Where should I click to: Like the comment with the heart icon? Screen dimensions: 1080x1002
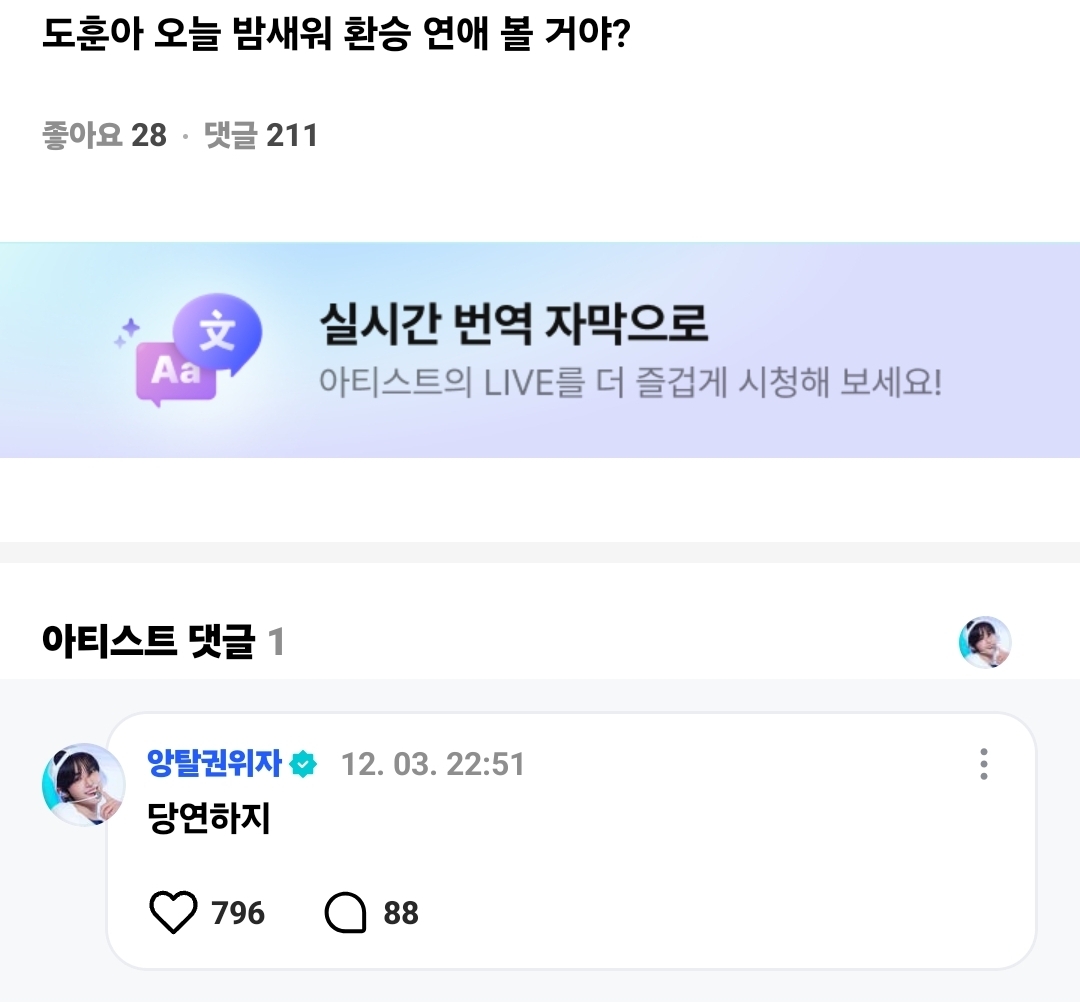(173, 913)
